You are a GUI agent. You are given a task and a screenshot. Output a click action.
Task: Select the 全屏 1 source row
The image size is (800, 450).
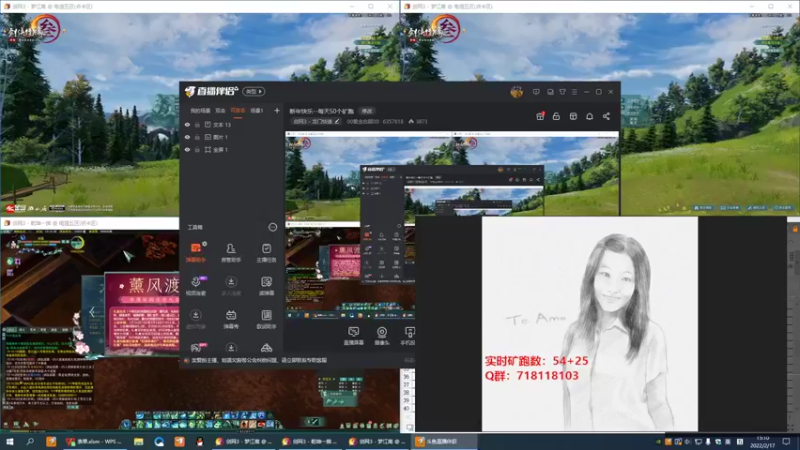(232, 149)
